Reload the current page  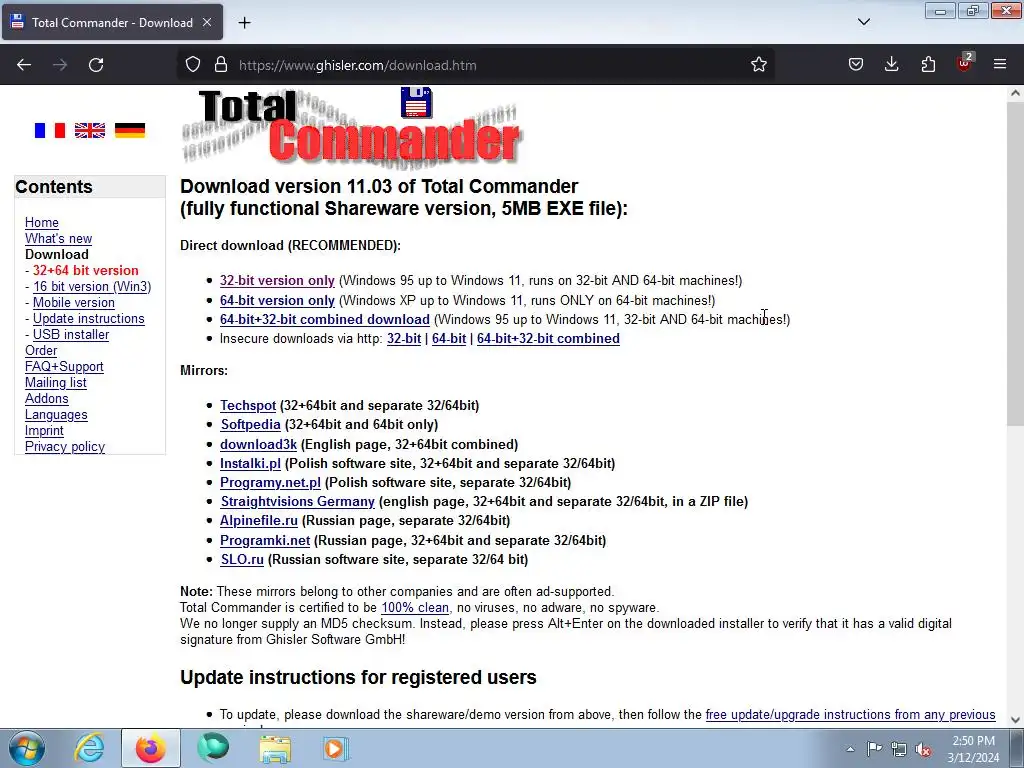(96, 65)
